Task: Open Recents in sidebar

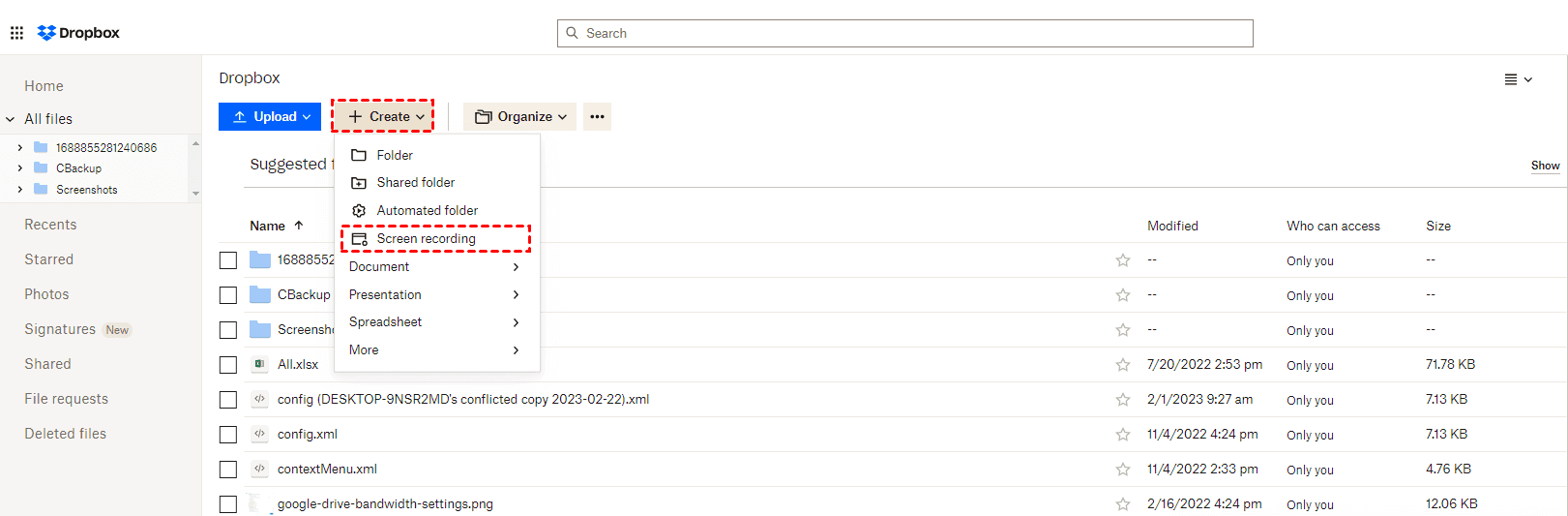Action: 50,225
